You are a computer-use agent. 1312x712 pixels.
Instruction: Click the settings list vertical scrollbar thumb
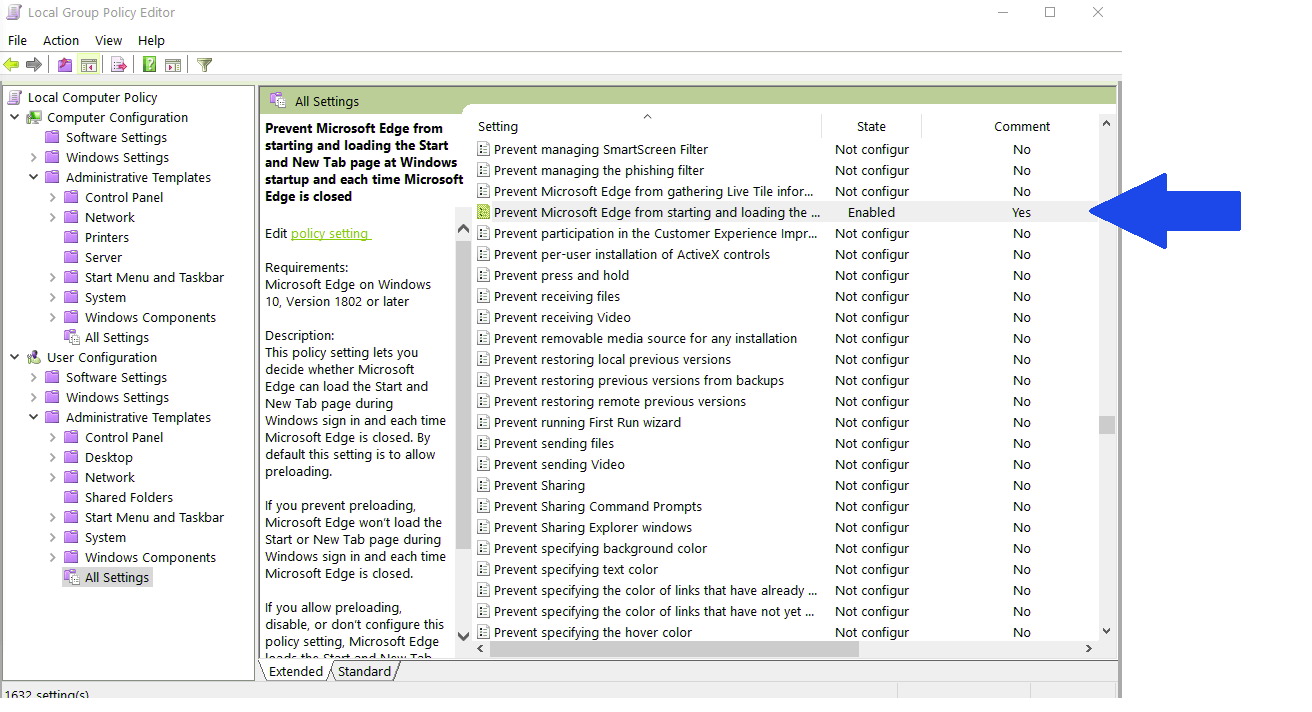click(x=1106, y=425)
